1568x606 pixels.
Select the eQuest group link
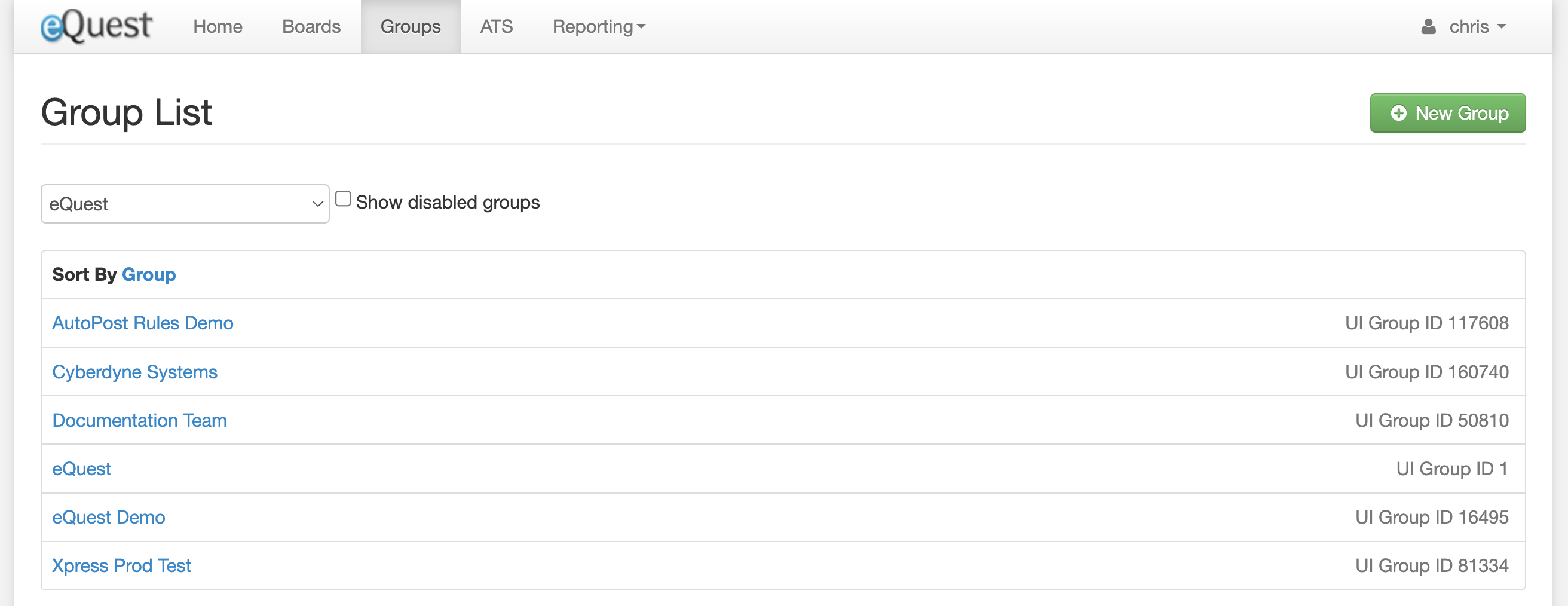(x=81, y=469)
